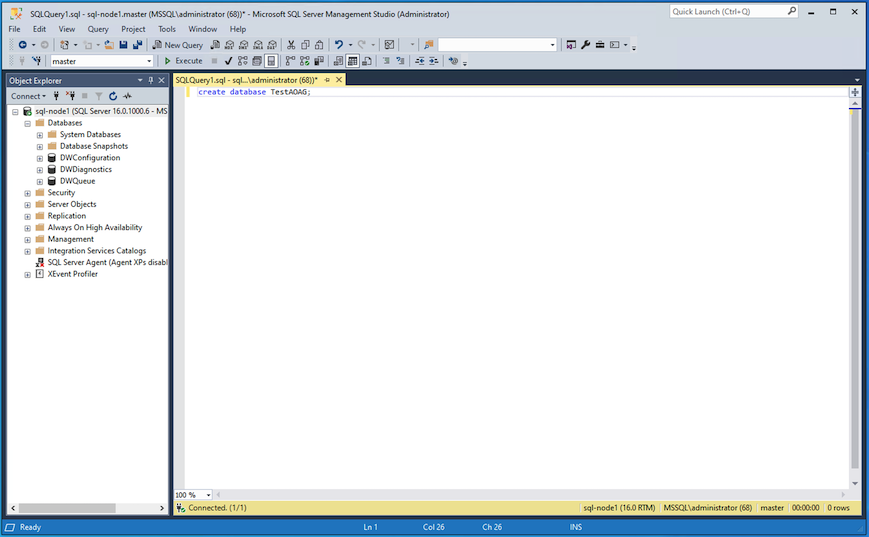Screen dimensions: 869x537
Task: Close the SQLQuery1.sql tab
Action: (x=339, y=80)
